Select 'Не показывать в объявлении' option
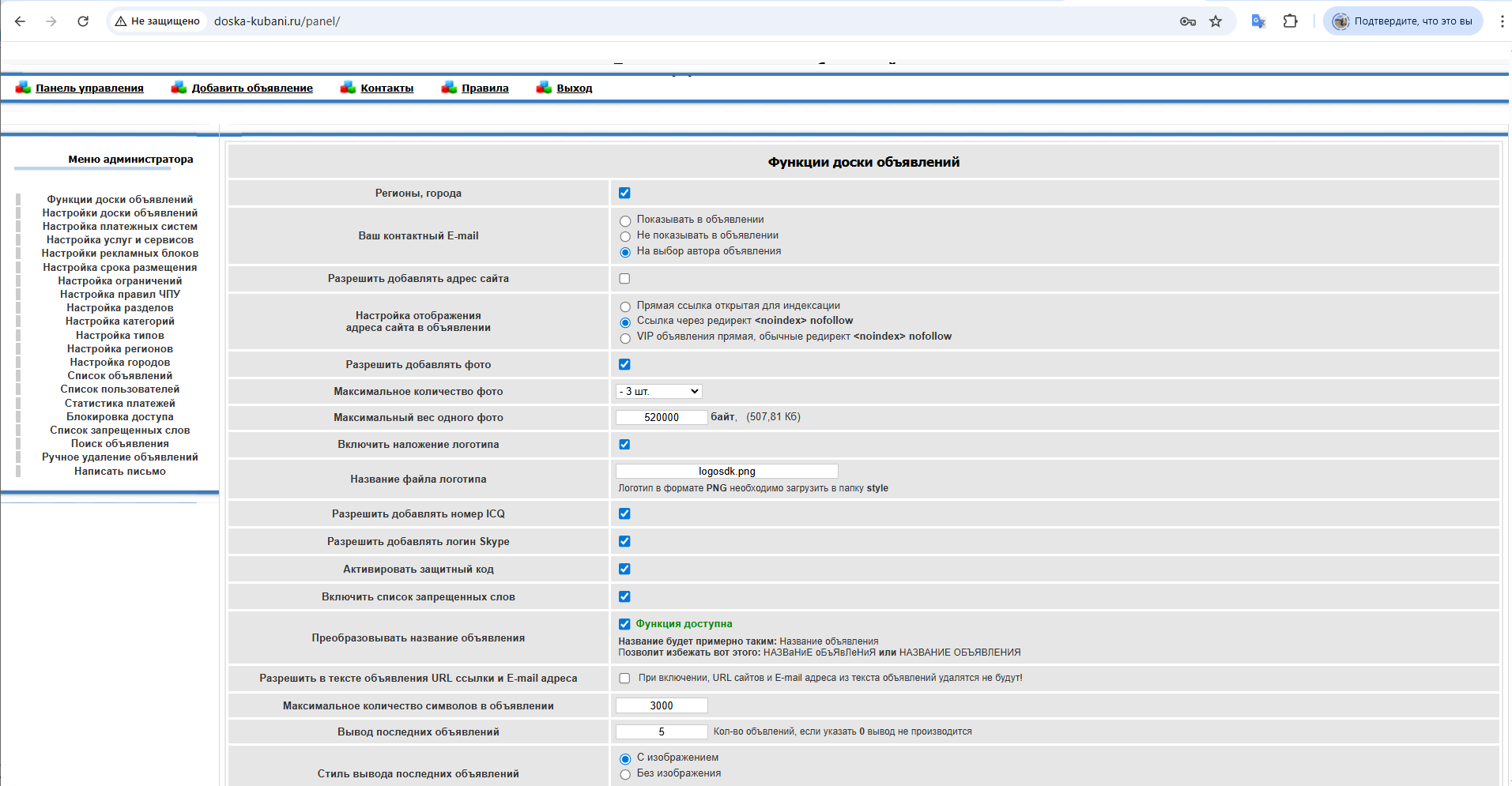 (x=625, y=236)
